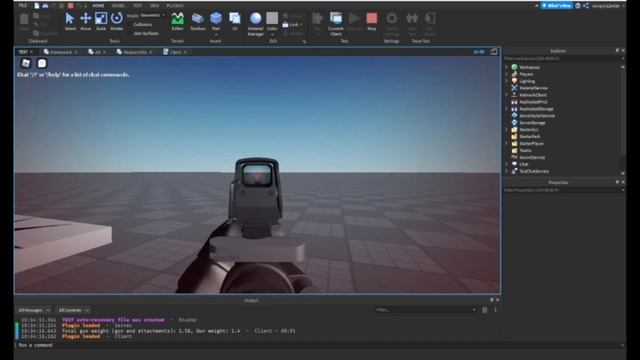
Task: Open the UI insert tool
Action: 235,21
